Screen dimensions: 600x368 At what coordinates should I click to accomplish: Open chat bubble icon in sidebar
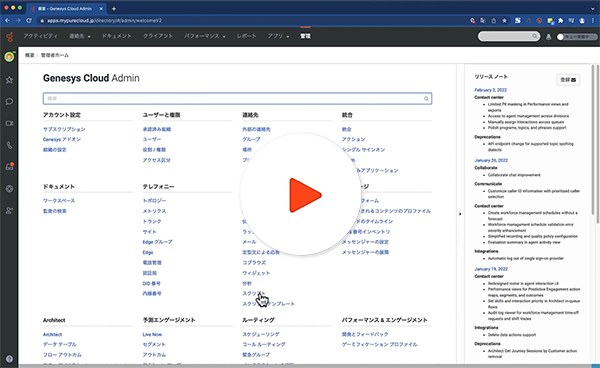click(10, 101)
